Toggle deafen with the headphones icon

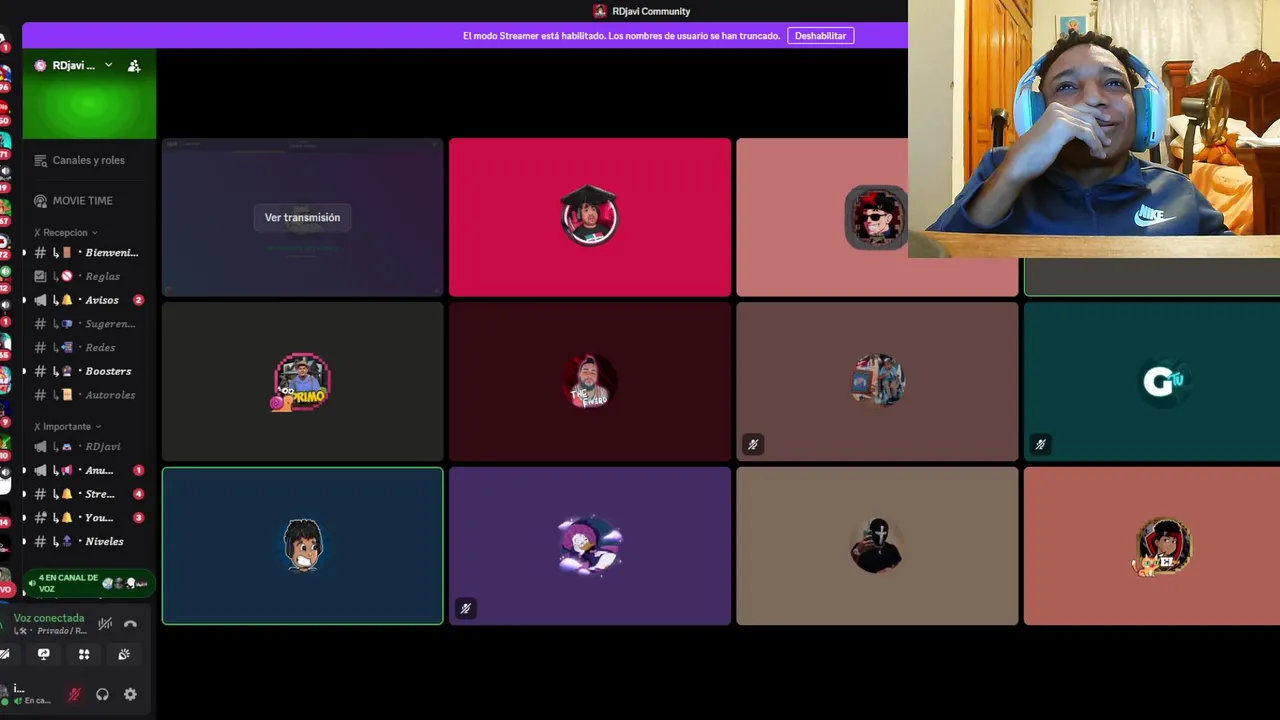[102, 694]
